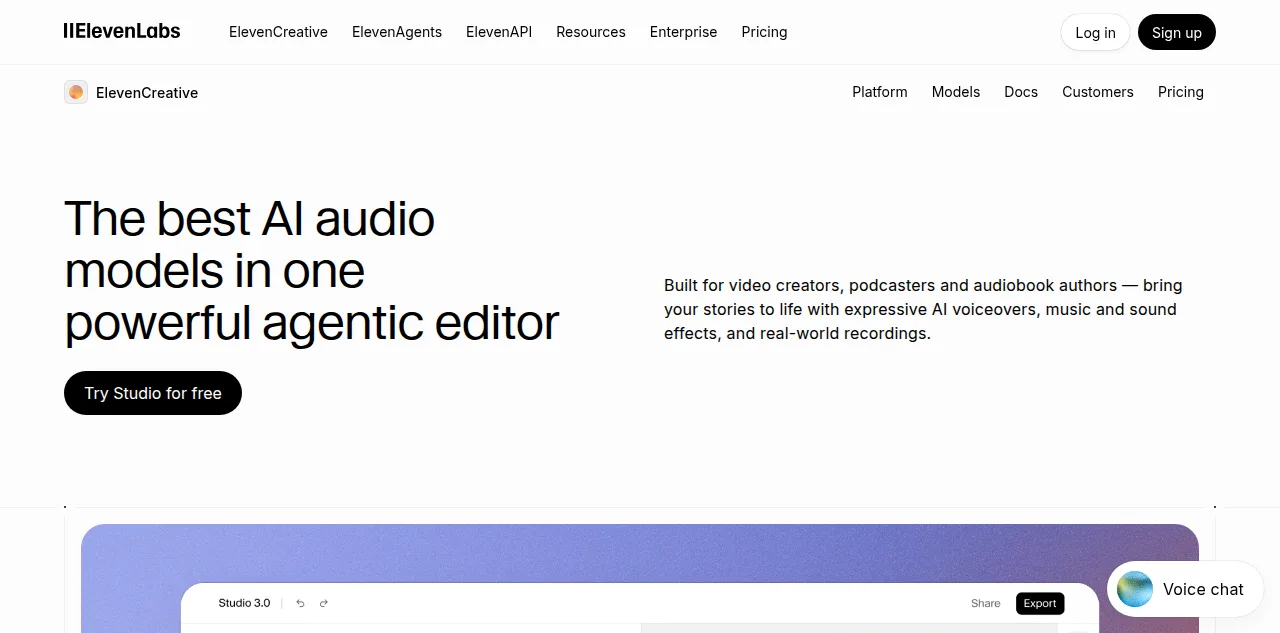Start a Voice chat
The height and width of the screenshot is (633, 1280).
1186,589
